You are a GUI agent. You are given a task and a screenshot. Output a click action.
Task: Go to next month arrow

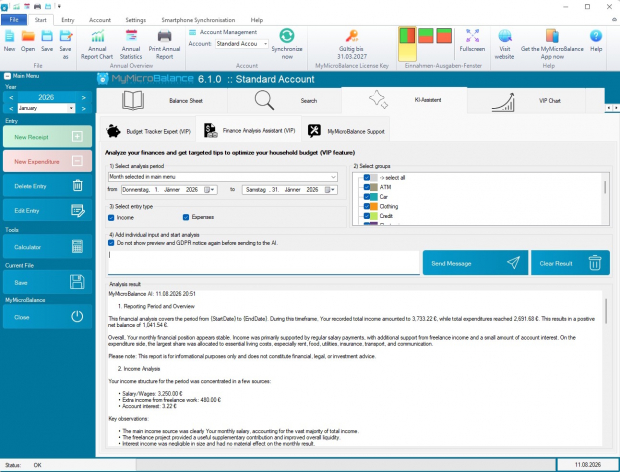[83, 108]
